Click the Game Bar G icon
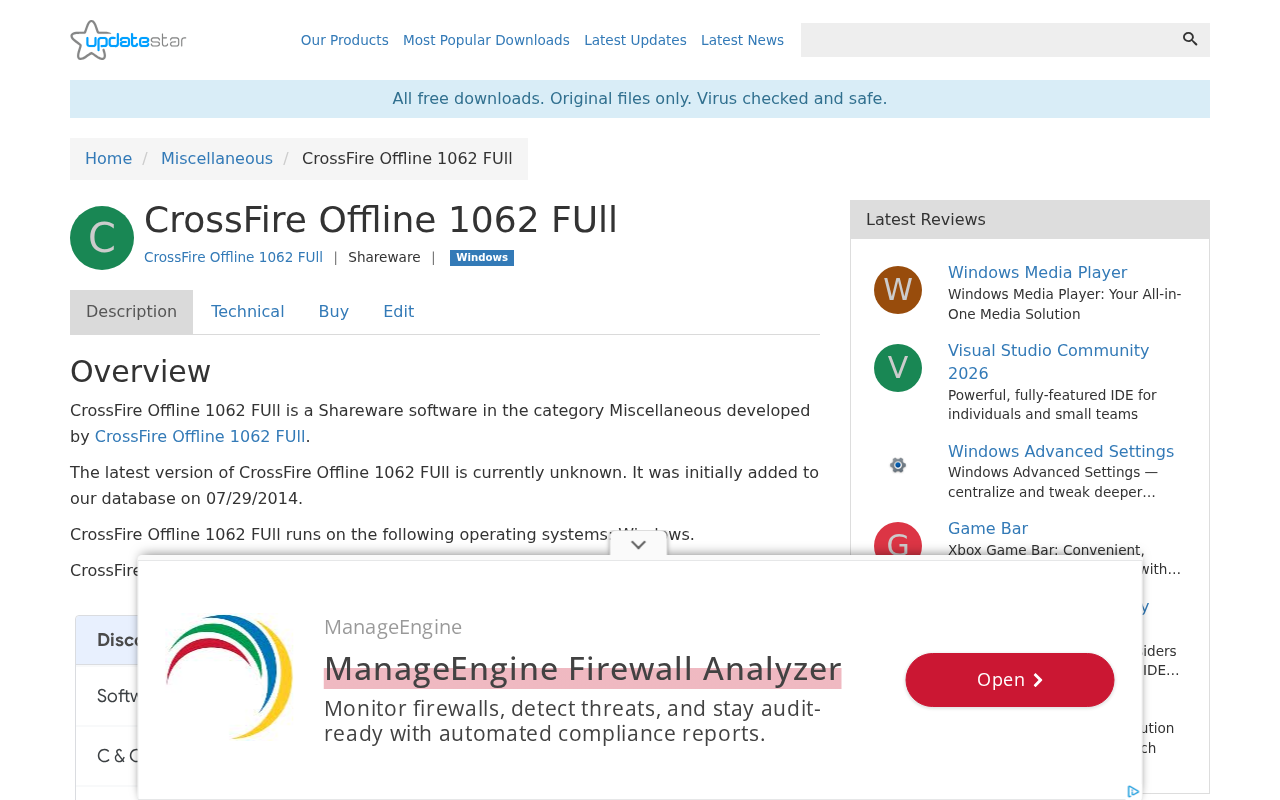 (x=898, y=541)
